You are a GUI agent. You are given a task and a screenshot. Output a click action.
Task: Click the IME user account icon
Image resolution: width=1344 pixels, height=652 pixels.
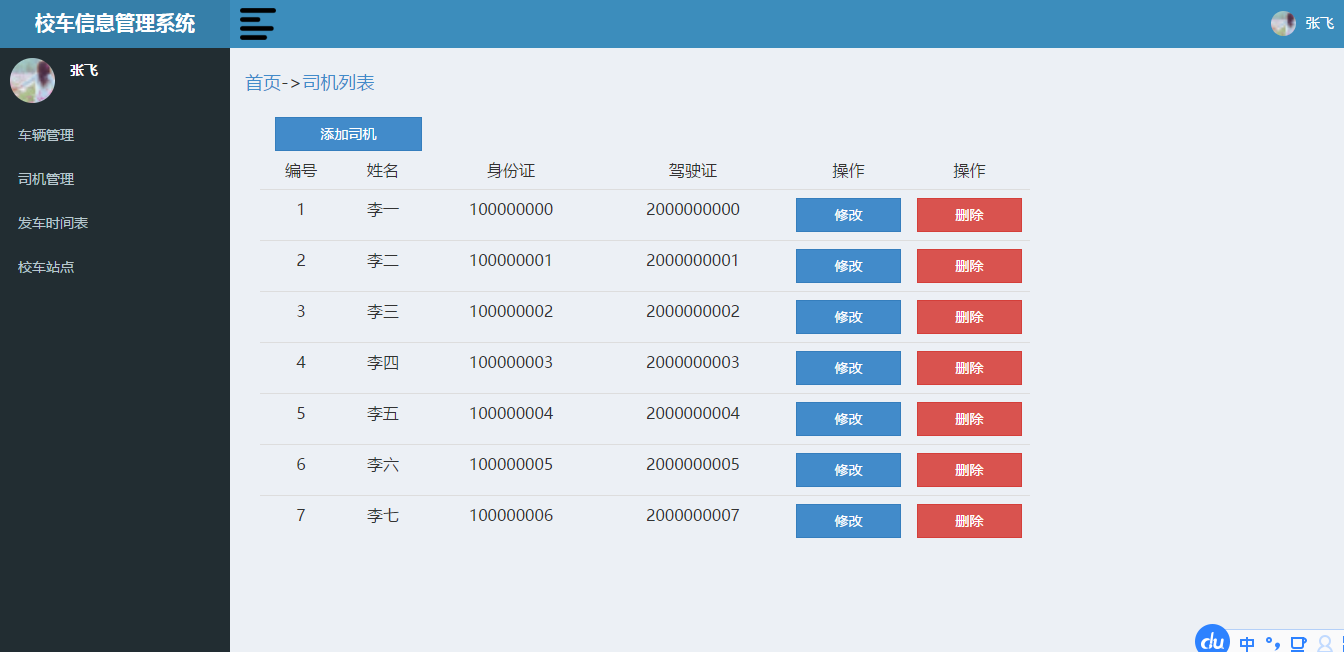[x=1325, y=644]
